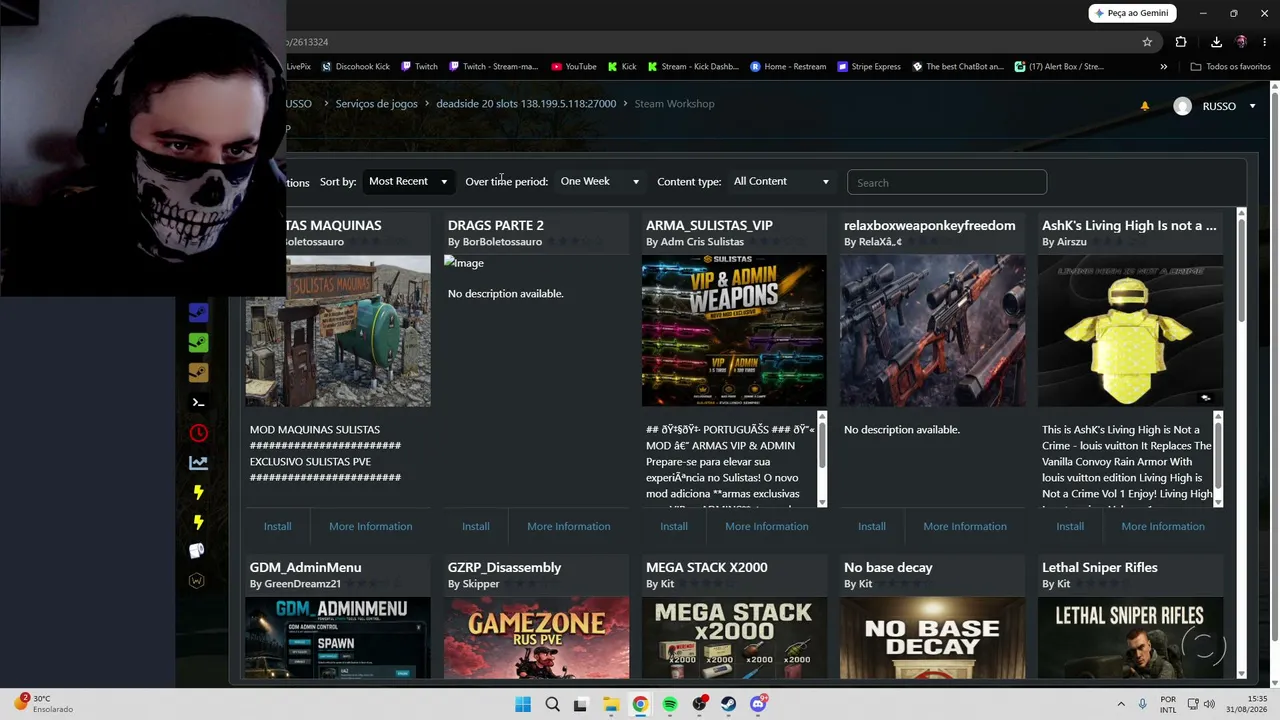Open the red clock schedule icon

198,433
